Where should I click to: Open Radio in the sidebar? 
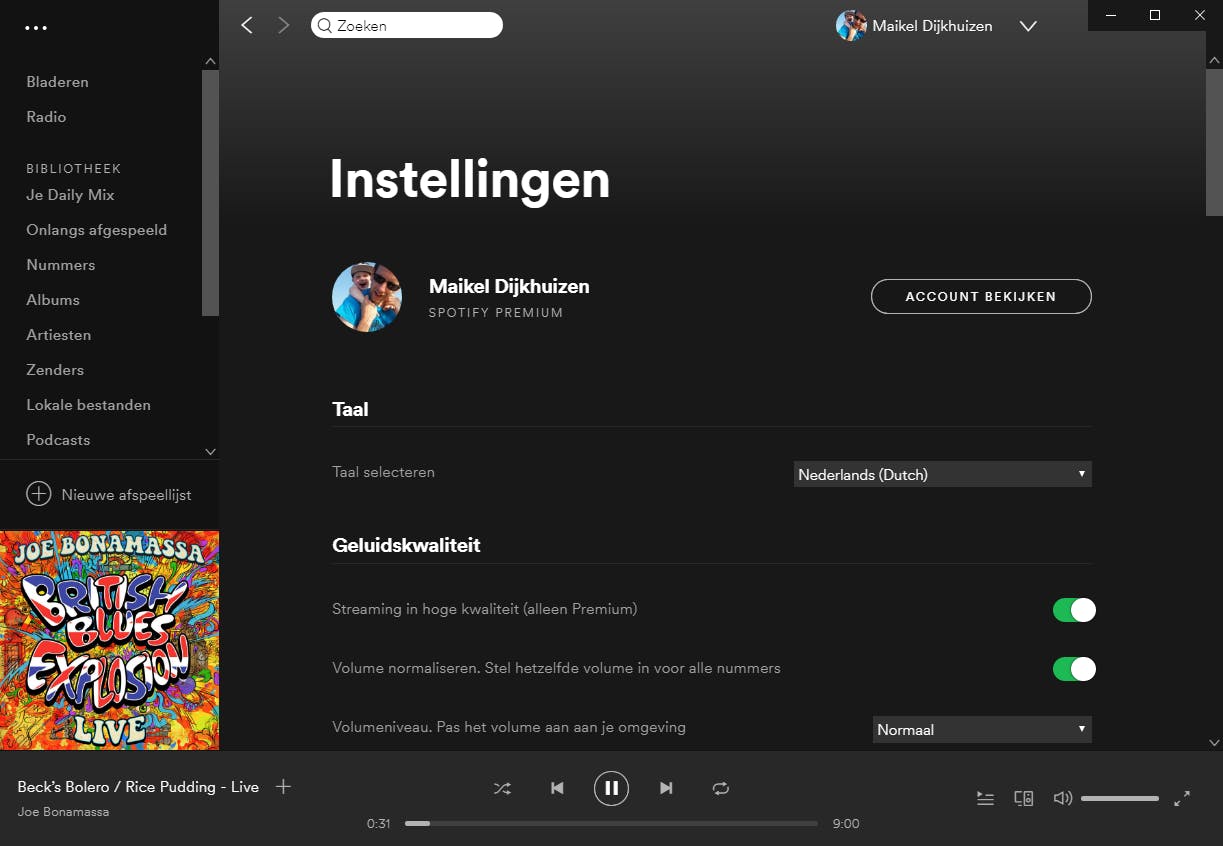46,117
